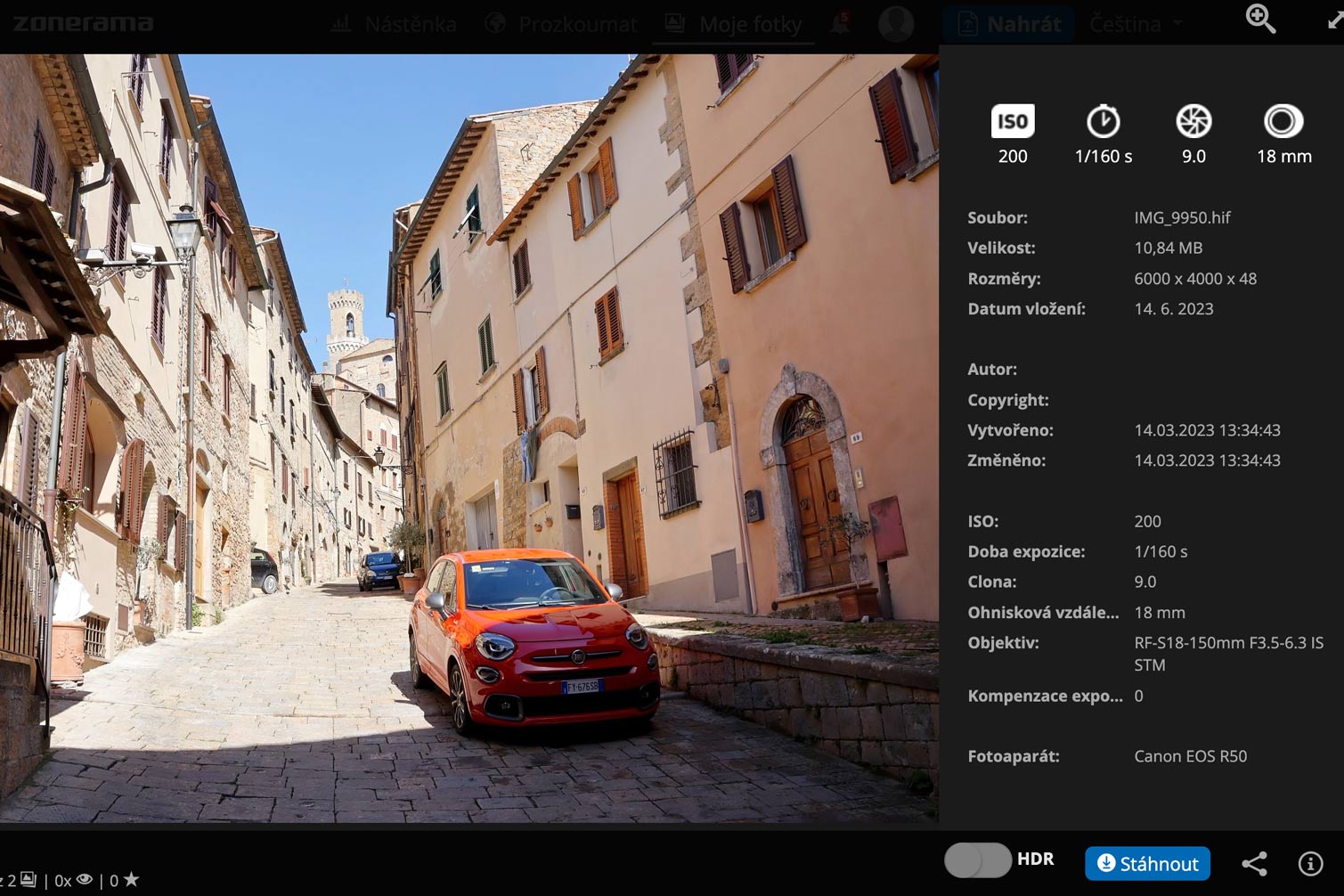Open the user profile avatar
The image size is (1344, 896).
point(895,23)
